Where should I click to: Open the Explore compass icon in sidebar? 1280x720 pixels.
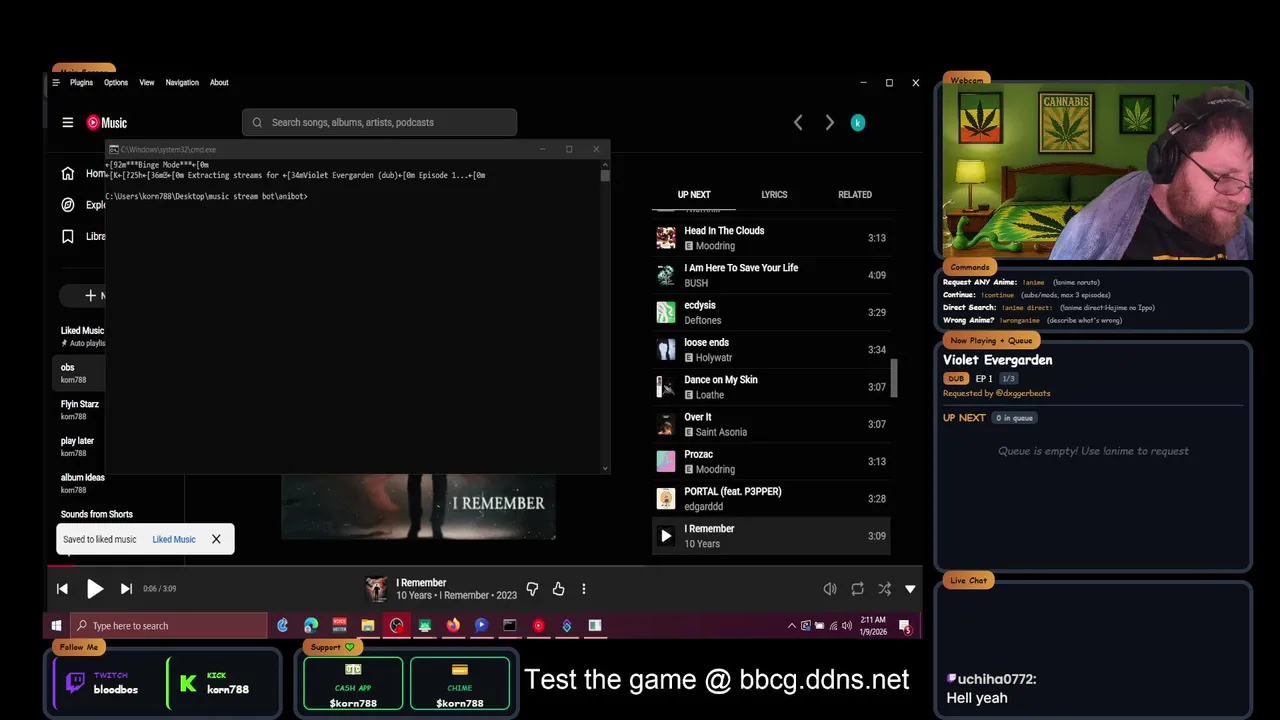68,205
